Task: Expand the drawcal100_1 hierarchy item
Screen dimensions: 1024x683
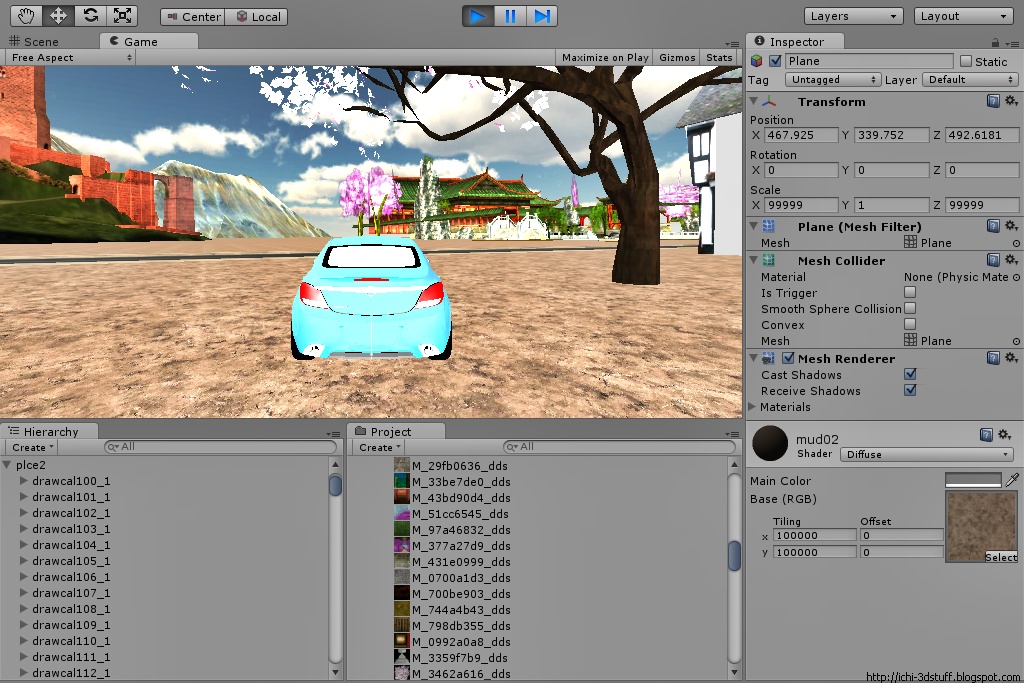Action: [21, 479]
